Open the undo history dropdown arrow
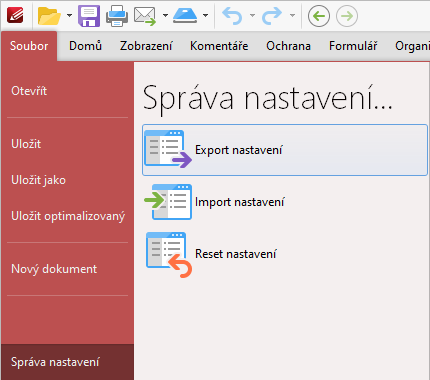Image resolution: width=430 pixels, height=380 pixels. [x=252, y=15]
